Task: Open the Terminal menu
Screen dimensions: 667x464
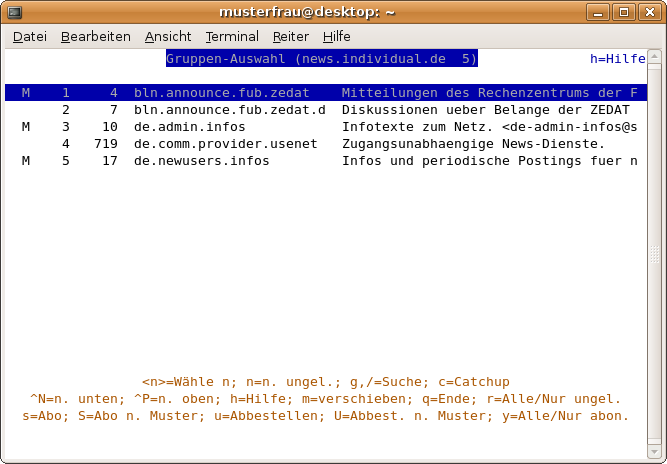Action: (232, 36)
